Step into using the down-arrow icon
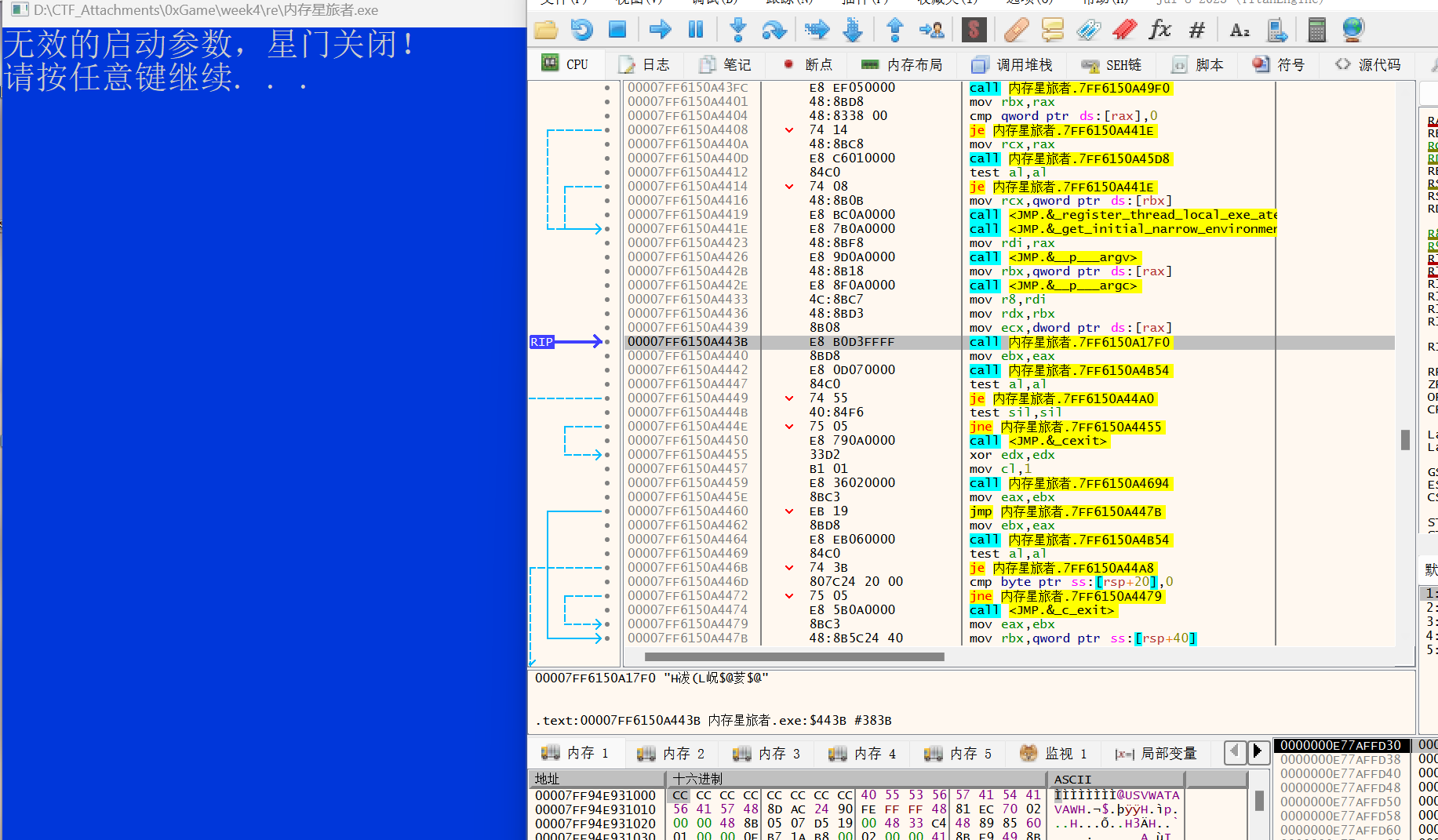Screen dimensions: 1438x840 tap(737, 31)
